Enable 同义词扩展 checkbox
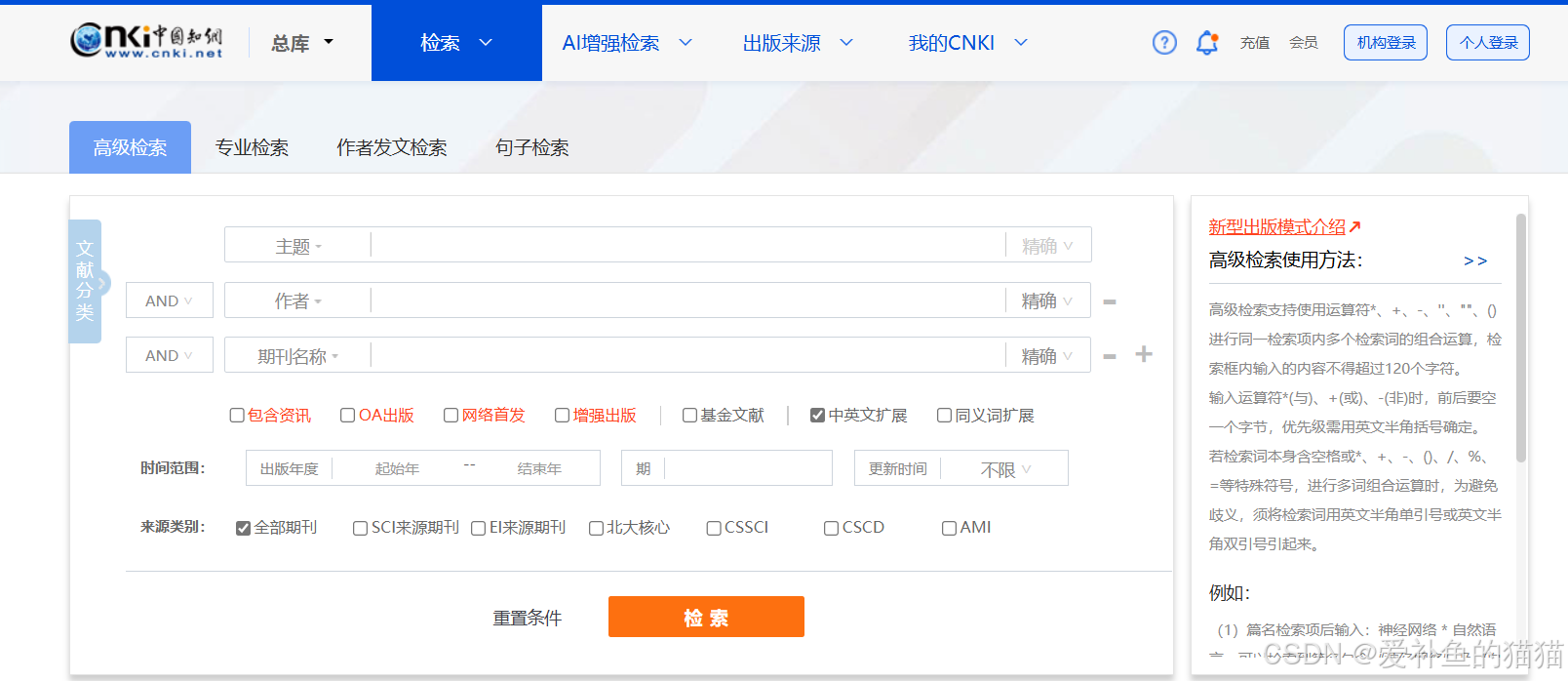The image size is (1568, 681). [x=944, y=416]
